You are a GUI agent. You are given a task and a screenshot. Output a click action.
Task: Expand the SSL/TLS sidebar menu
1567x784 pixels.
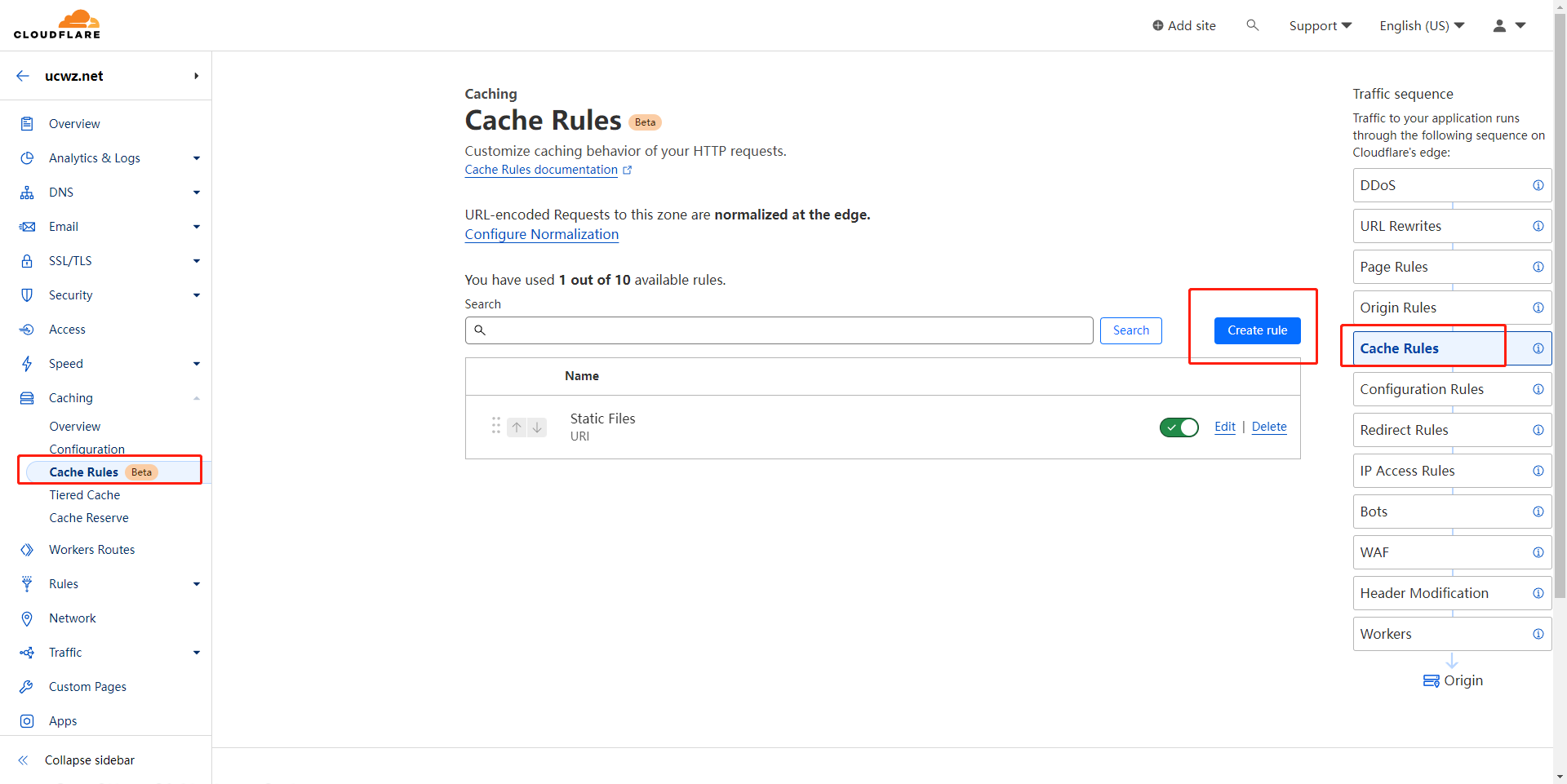(197, 261)
